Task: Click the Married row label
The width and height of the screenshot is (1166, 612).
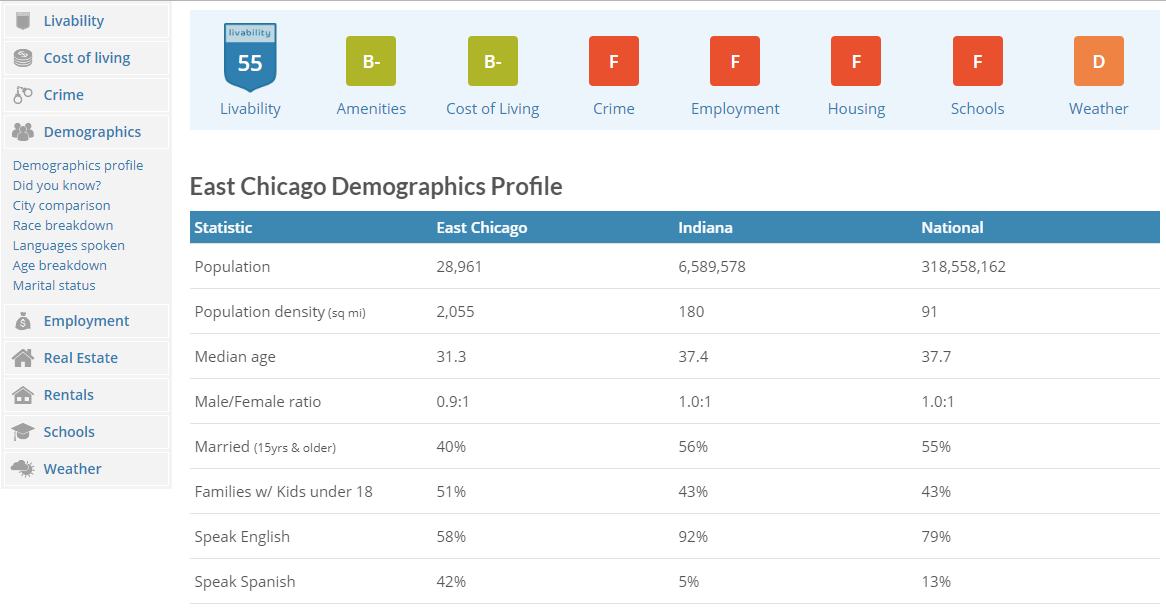Action: [x=265, y=446]
